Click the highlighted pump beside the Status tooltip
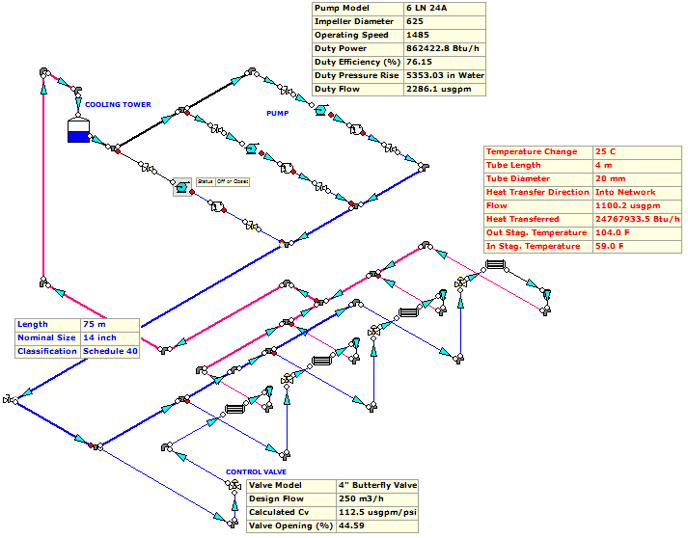The width and height of the screenshot is (688, 538). click(x=182, y=187)
